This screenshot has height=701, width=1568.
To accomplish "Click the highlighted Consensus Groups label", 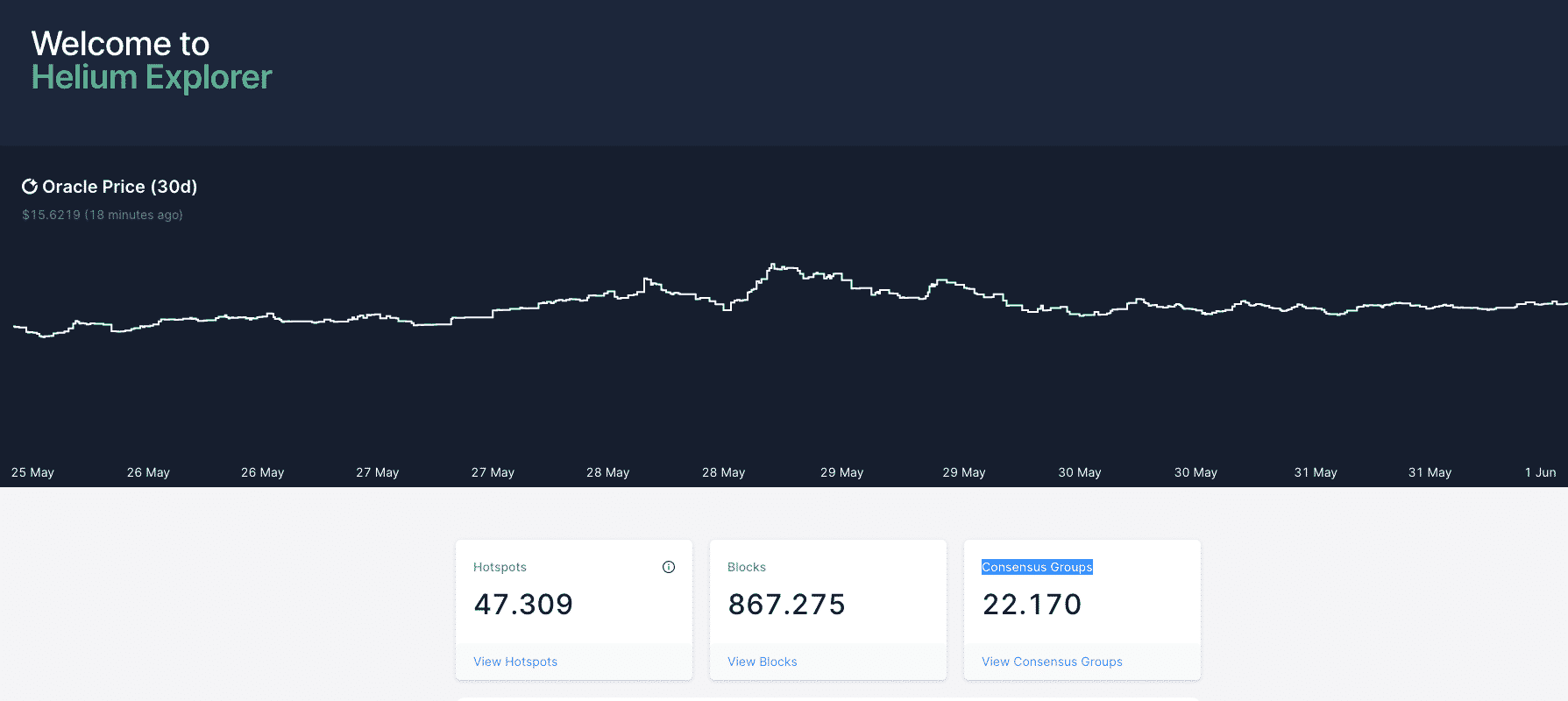I will [x=1037, y=567].
